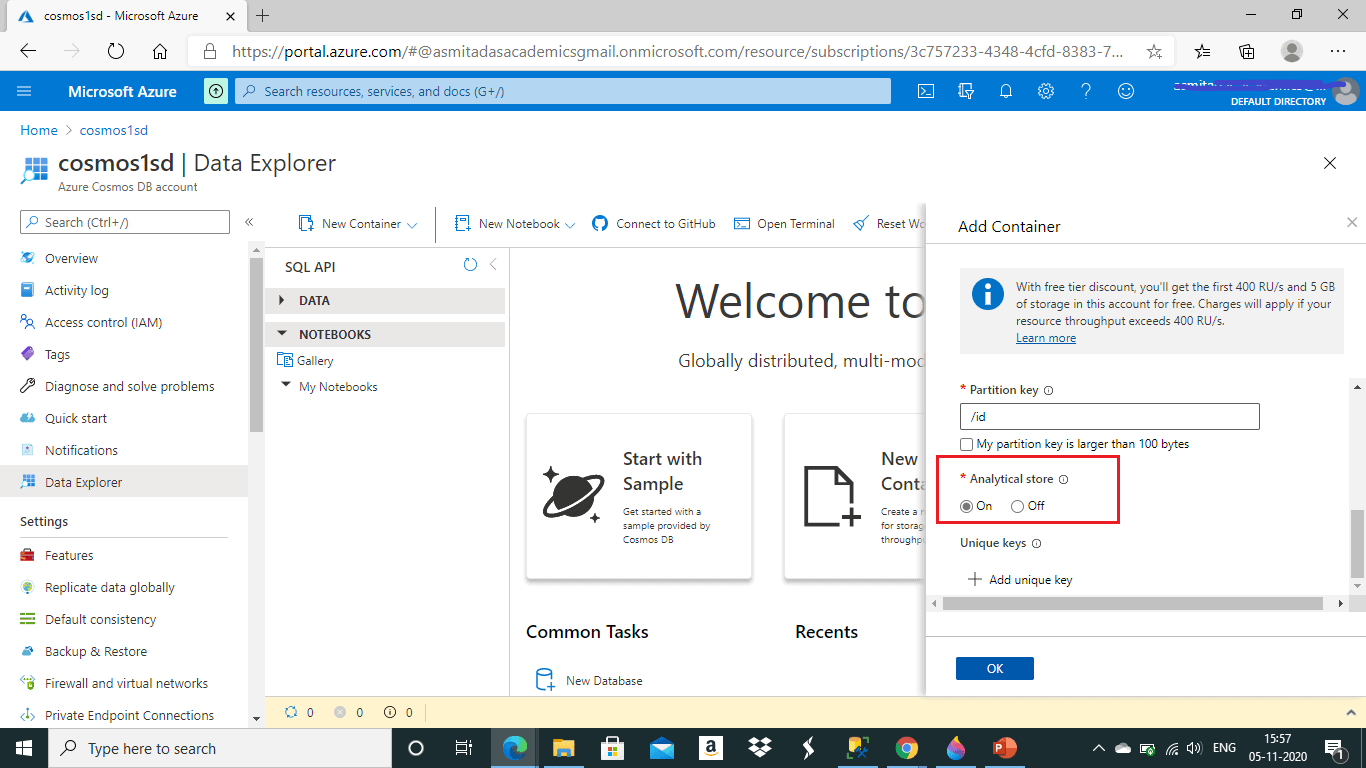1366x768 pixels.
Task: Follow the Learn more link
Action: point(1046,338)
